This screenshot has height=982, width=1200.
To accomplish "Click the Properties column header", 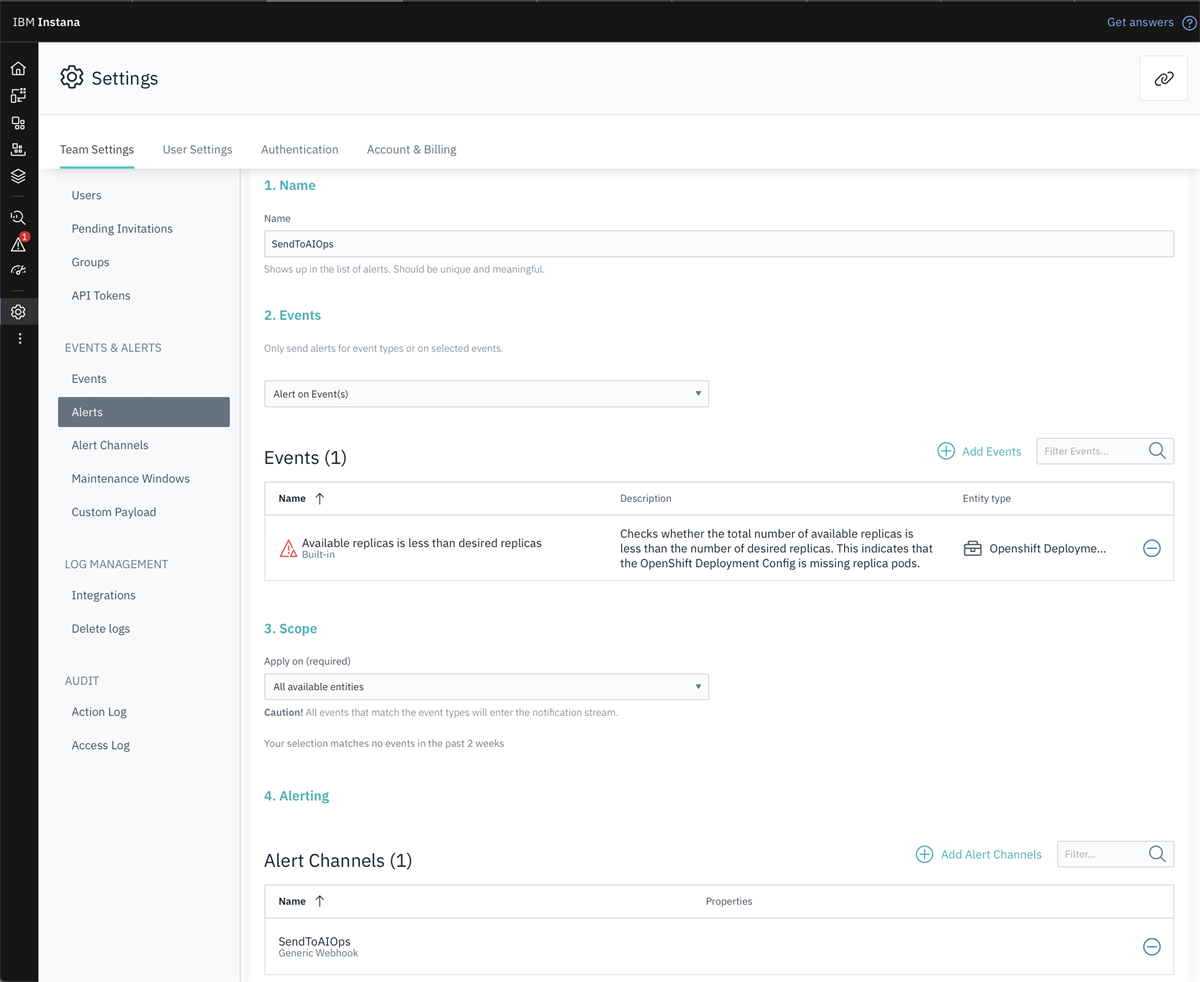I will pos(729,901).
